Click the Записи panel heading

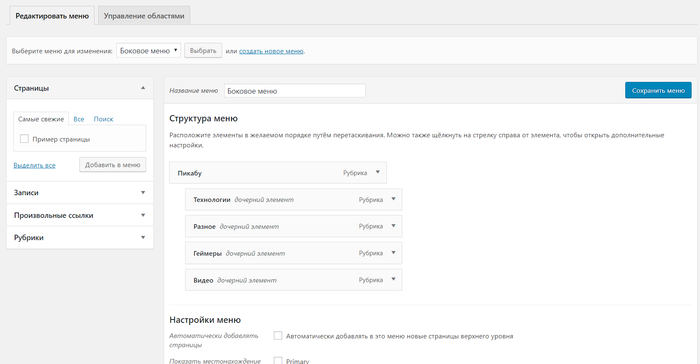tap(26, 192)
